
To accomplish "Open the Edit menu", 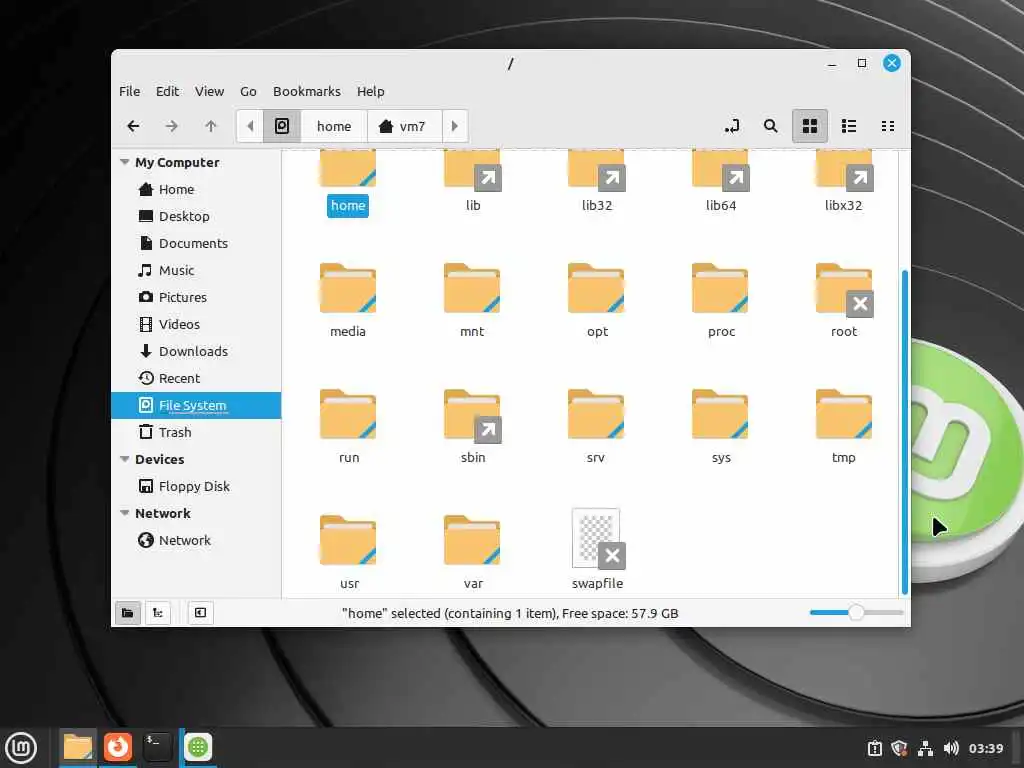I will point(167,91).
